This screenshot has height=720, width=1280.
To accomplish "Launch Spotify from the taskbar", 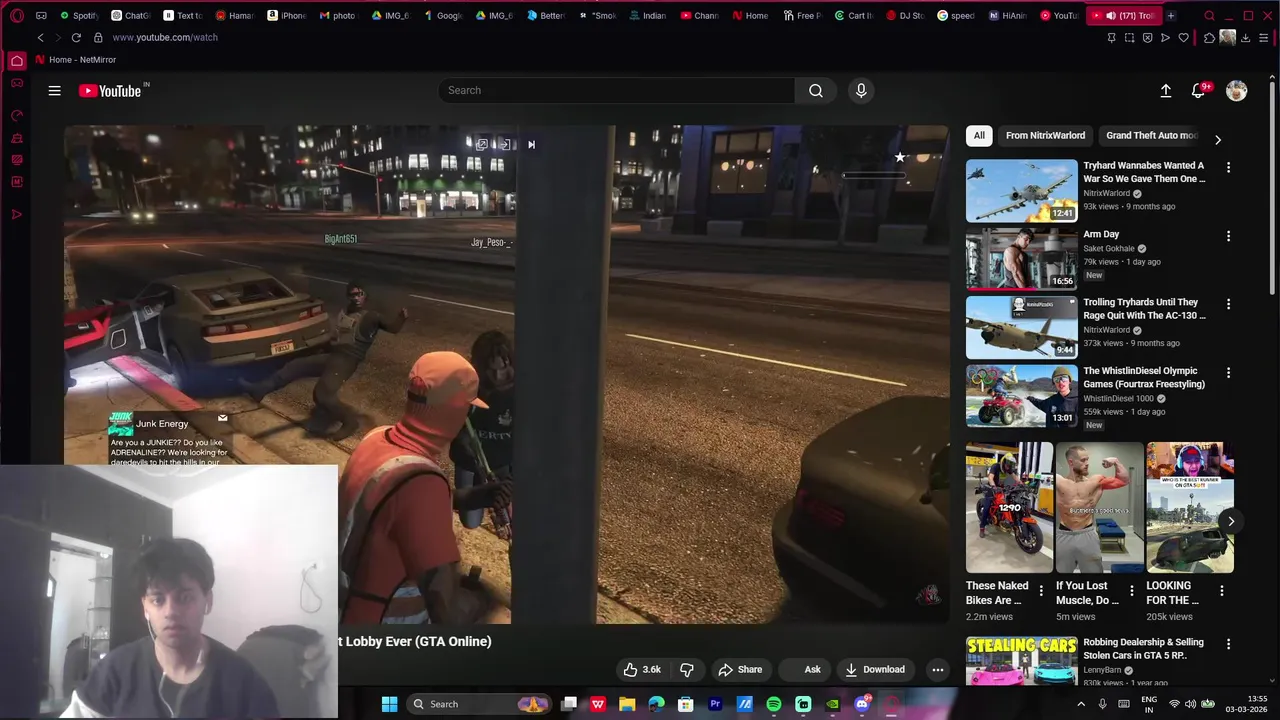I will tap(774, 704).
